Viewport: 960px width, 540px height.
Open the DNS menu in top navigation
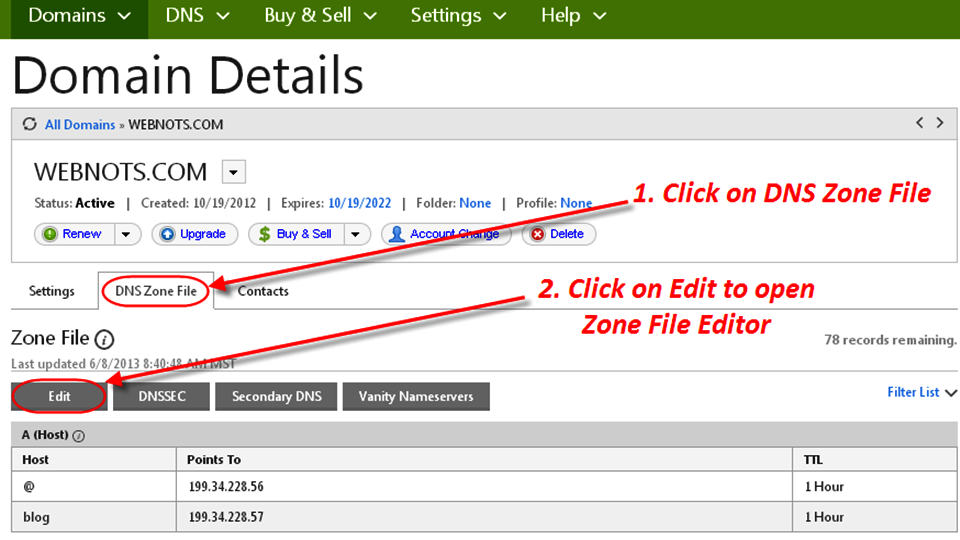coord(197,16)
